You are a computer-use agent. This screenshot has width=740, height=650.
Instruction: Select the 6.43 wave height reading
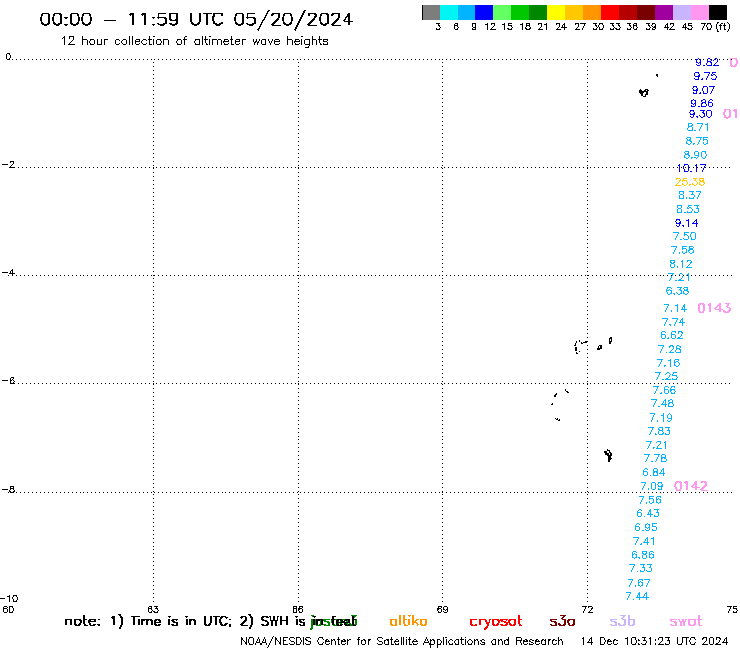click(x=648, y=513)
